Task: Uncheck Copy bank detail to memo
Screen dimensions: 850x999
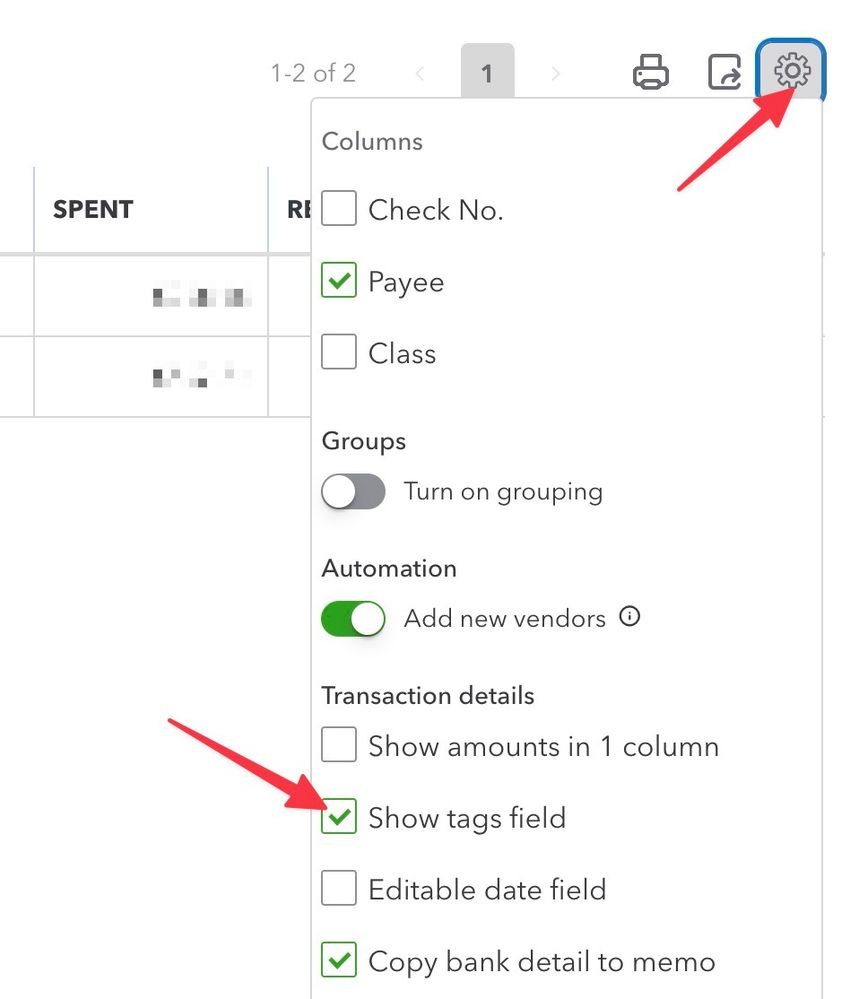Action: click(x=339, y=961)
